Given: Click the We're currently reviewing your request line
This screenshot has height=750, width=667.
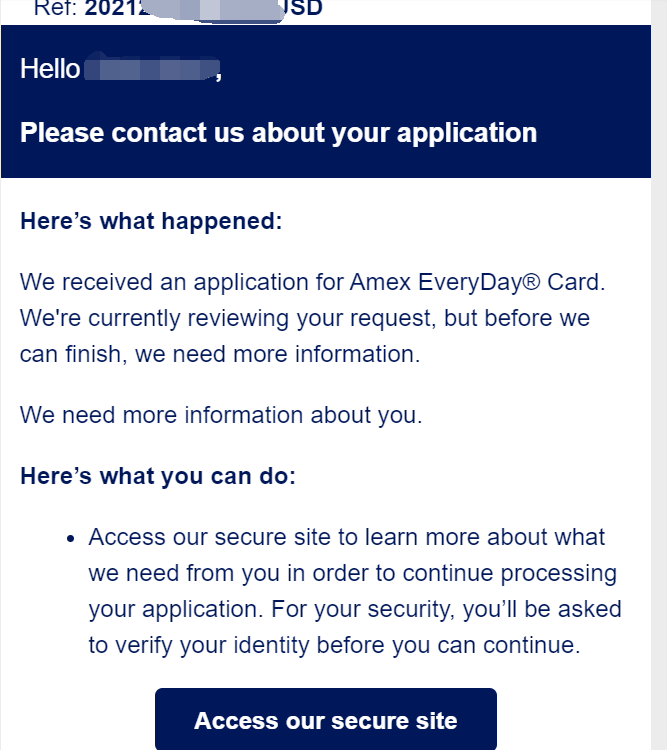Looking at the screenshot, I should tap(305, 318).
